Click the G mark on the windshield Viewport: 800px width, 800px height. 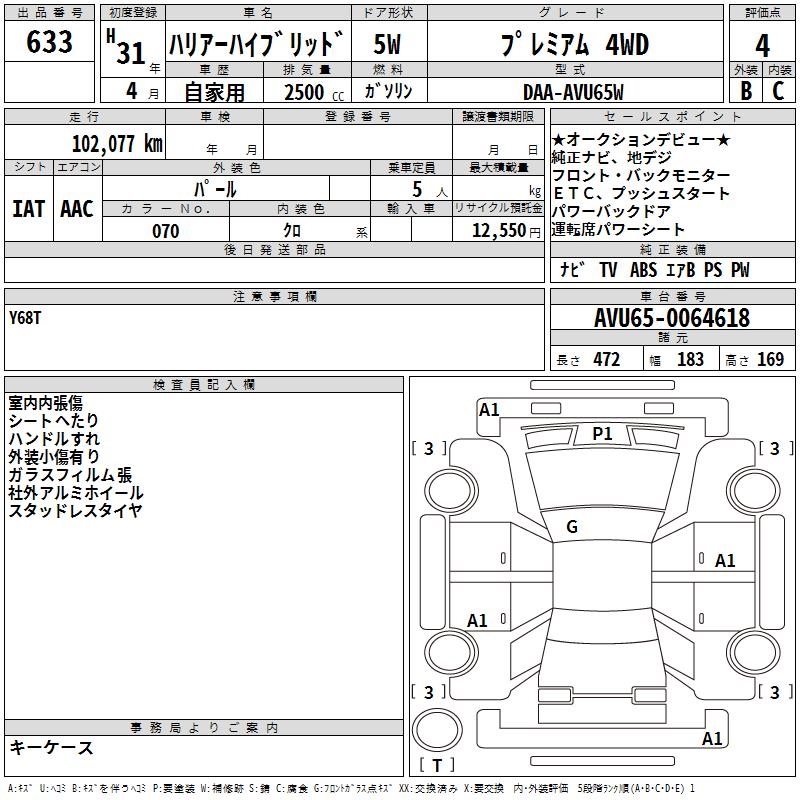pos(572,526)
